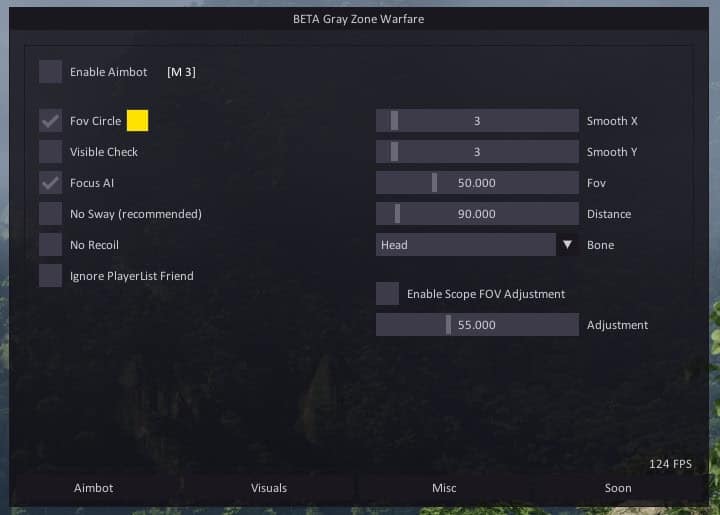The width and height of the screenshot is (720, 515).
Task: Enable the No Recoil checkbox
Action: [50, 245]
